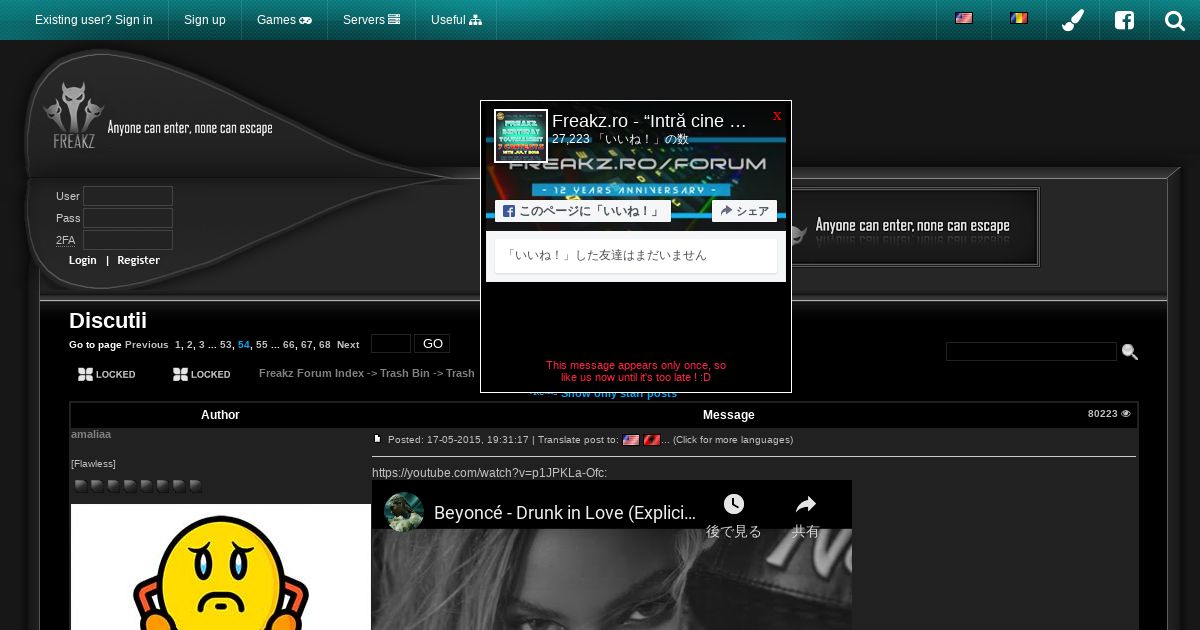1200x630 pixels.
Task: Click Show only staff posts link
Action: point(619,394)
